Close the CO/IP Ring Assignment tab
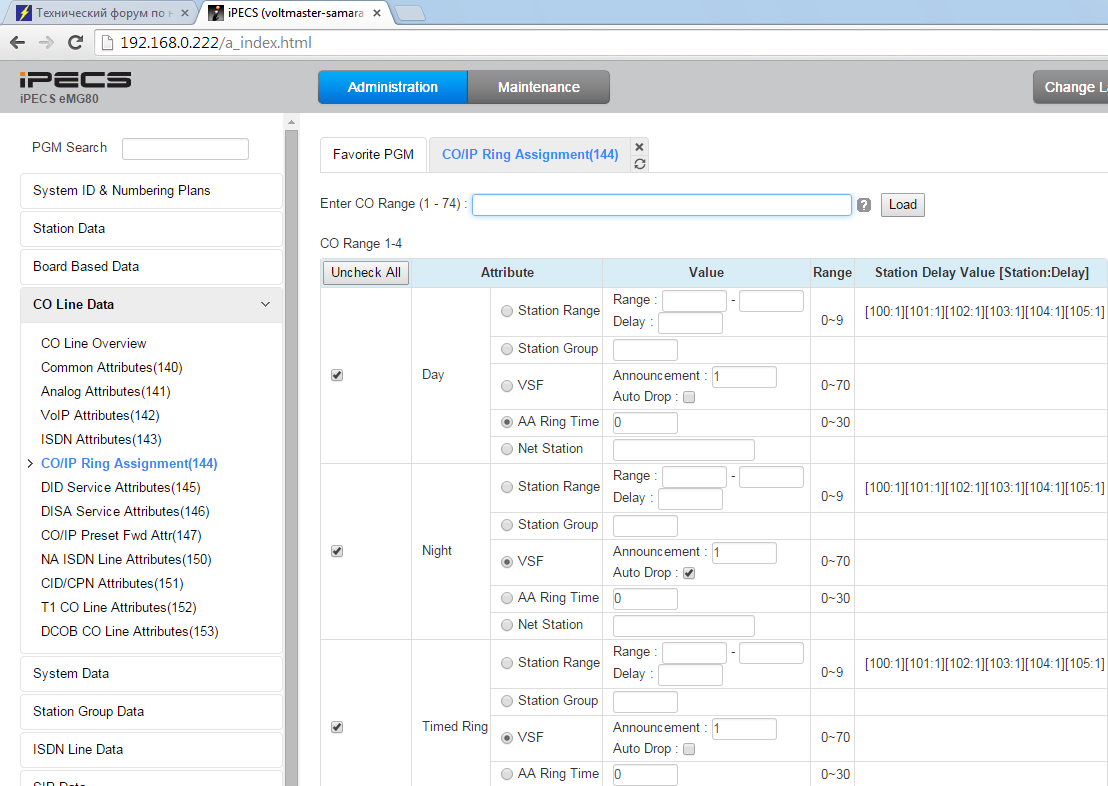This screenshot has height=786, width=1108. coord(640,147)
